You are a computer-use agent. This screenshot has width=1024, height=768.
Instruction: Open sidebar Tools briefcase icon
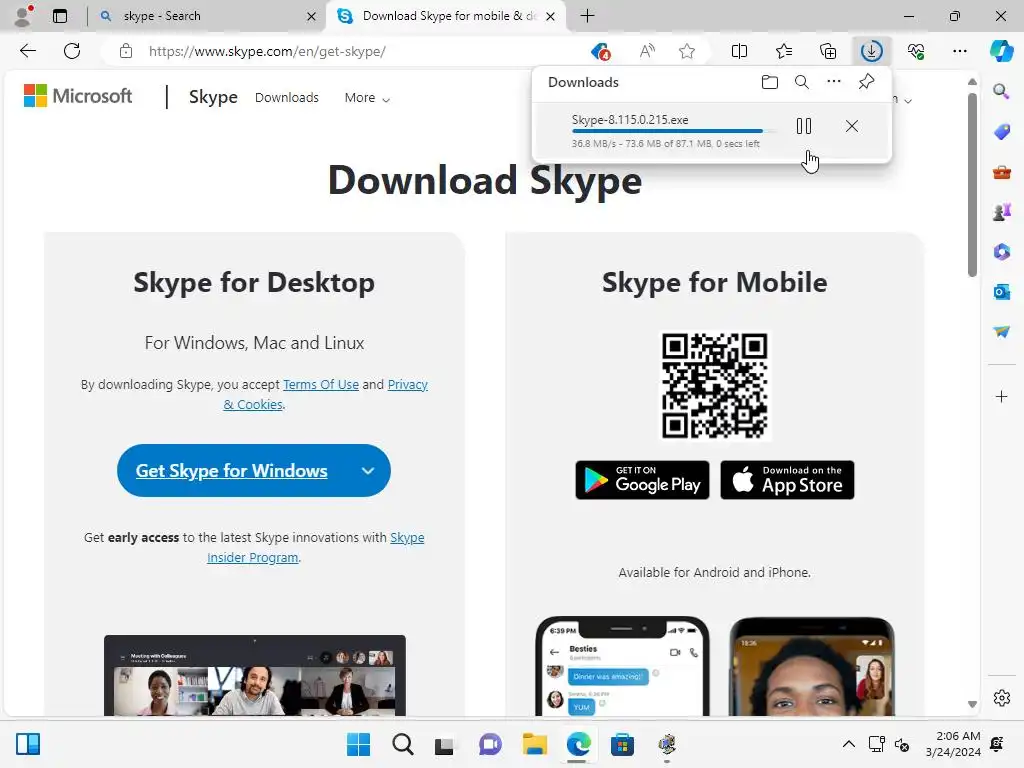tap(1002, 172)
